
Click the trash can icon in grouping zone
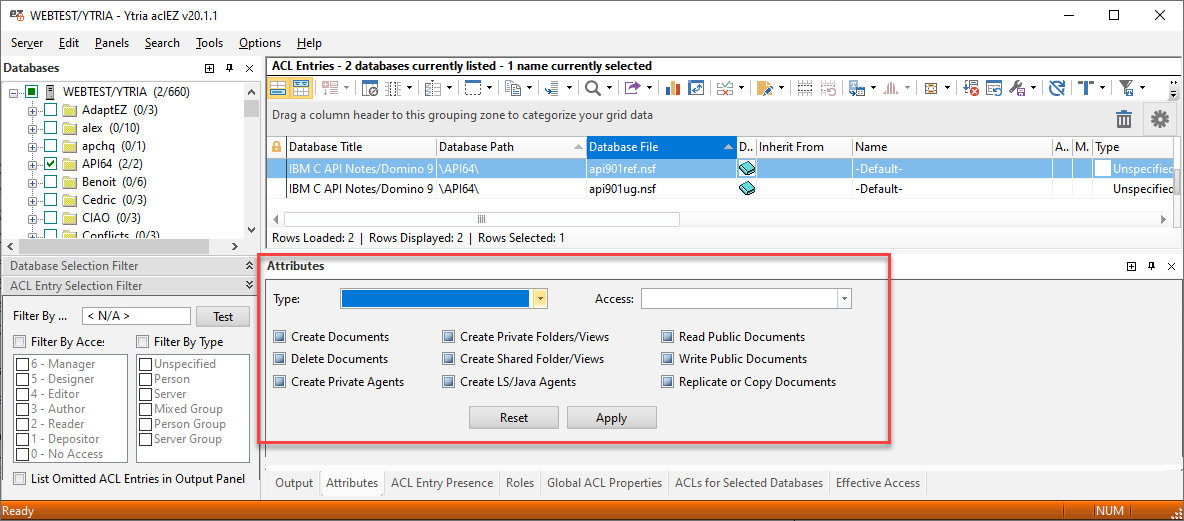coord(1124,119)
